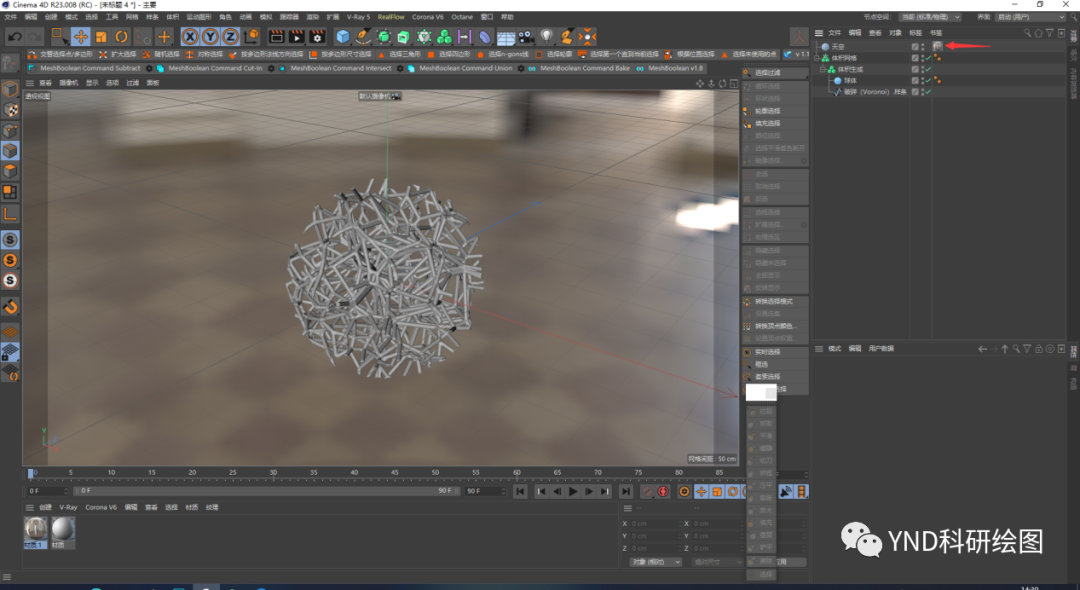Open the Edit Render Settings icon
The image size is (1080, 590).
pyautogui.click(x=317, y=36)
